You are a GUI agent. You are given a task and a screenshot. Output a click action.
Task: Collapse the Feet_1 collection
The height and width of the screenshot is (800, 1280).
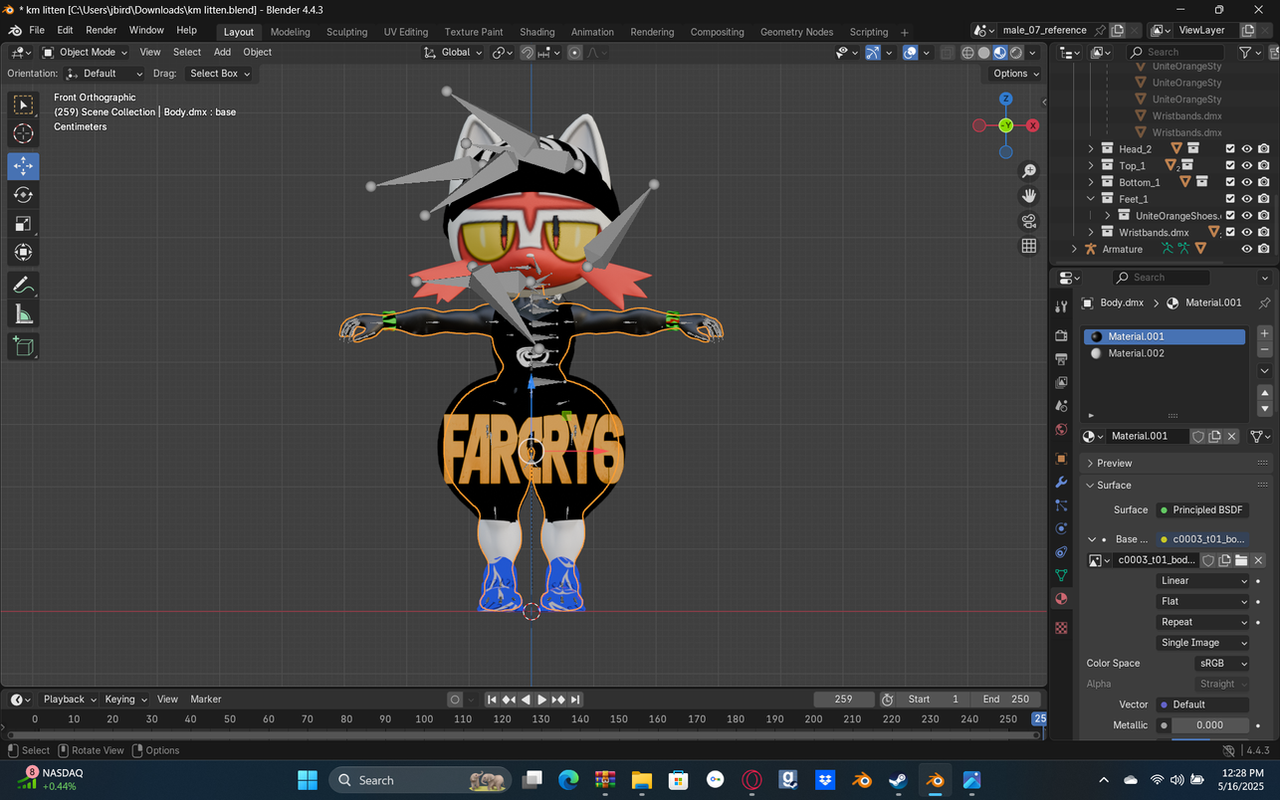click(1091, 199)
